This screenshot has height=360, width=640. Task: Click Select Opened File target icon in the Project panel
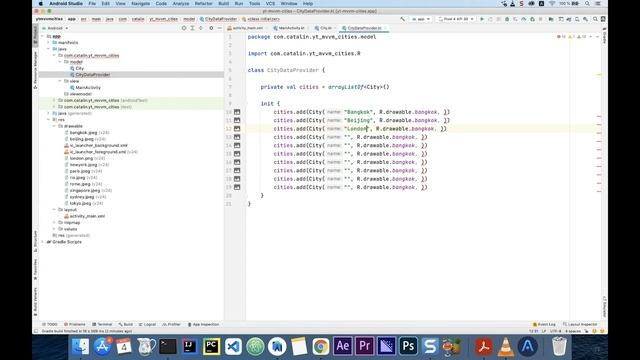point(184,28)
